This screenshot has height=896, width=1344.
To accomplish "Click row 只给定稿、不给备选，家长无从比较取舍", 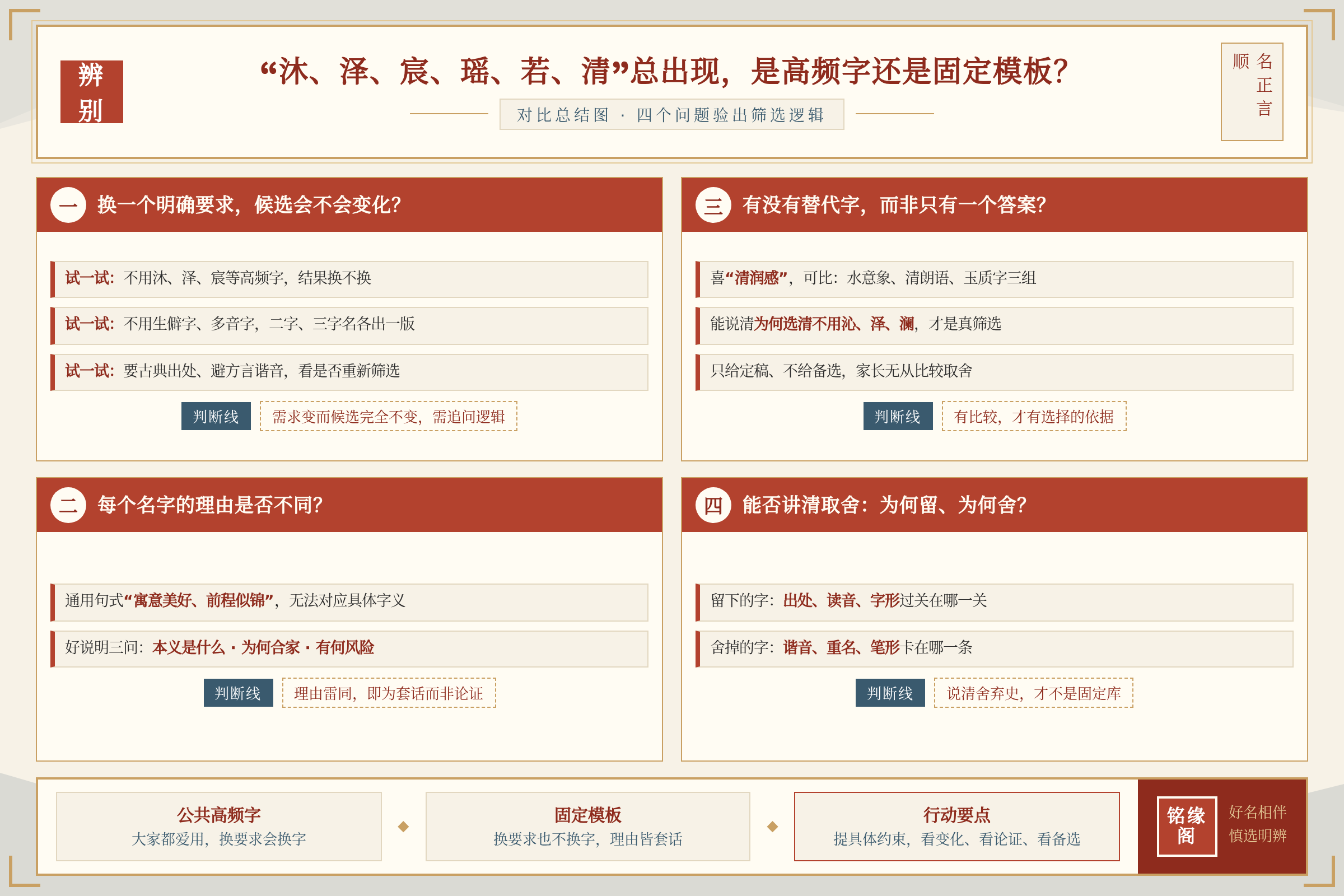I will pyautogui.click(x=995, y=372).
